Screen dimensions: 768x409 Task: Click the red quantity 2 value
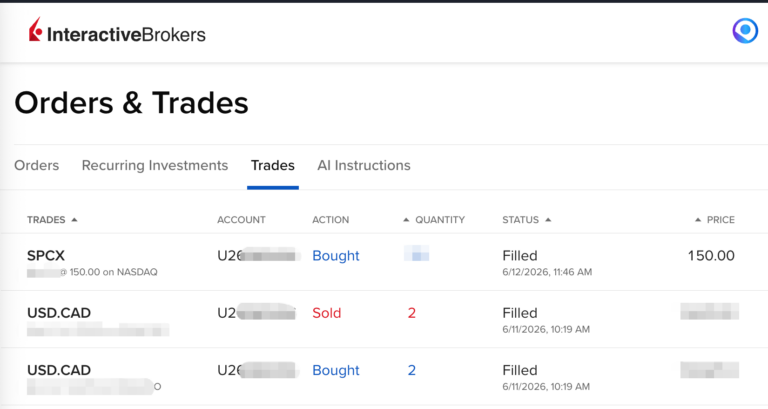(x=412, y=313)
